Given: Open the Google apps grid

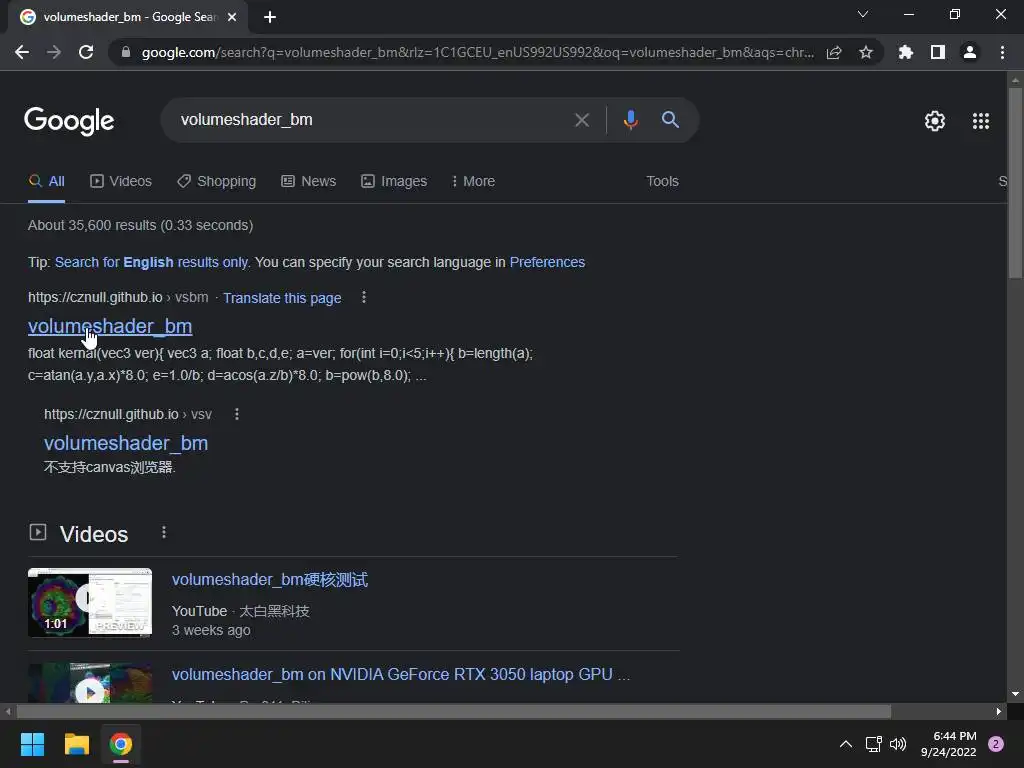Looking at the screenshot, I should (981, 121).
